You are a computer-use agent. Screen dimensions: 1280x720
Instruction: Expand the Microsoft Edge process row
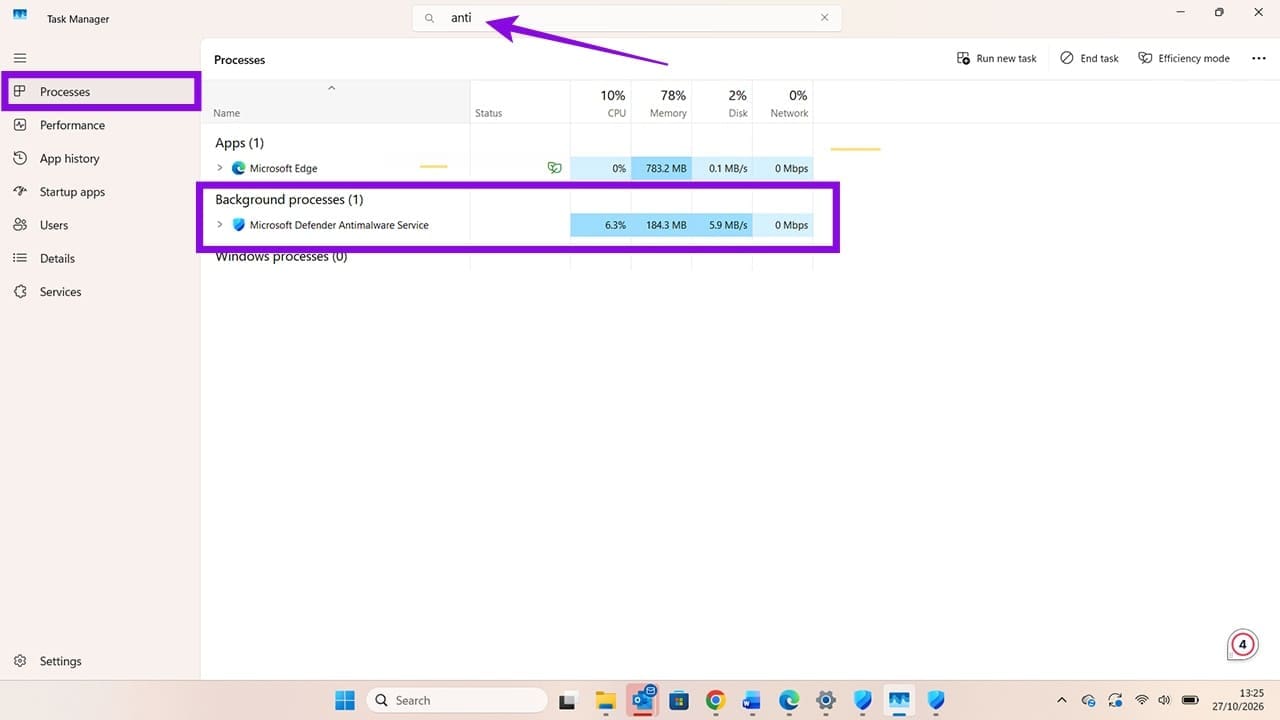pos(220,168)
